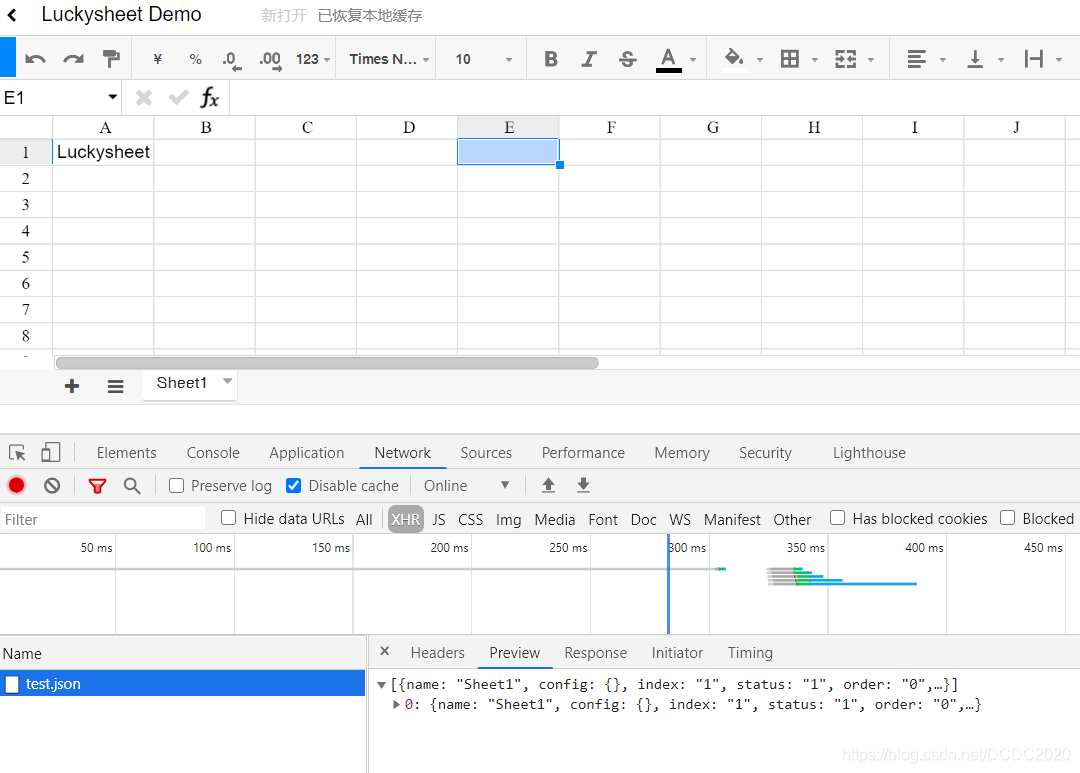The image size is (1080, 773).
Task: Stop recording network log
Action: pos(17,486)
